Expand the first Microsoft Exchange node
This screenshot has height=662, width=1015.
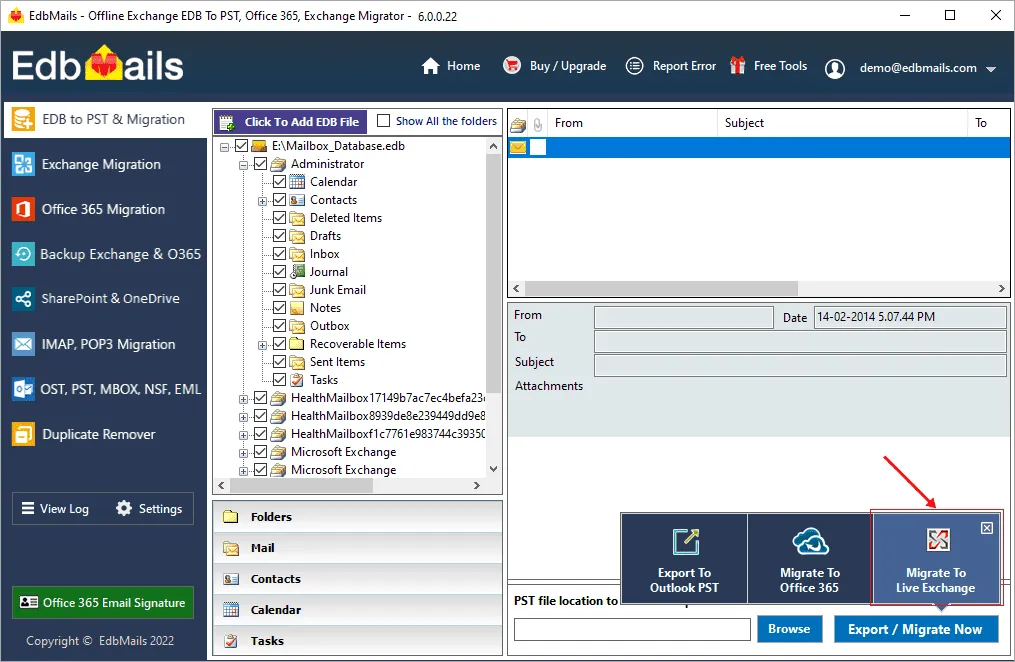pos(243,453)
